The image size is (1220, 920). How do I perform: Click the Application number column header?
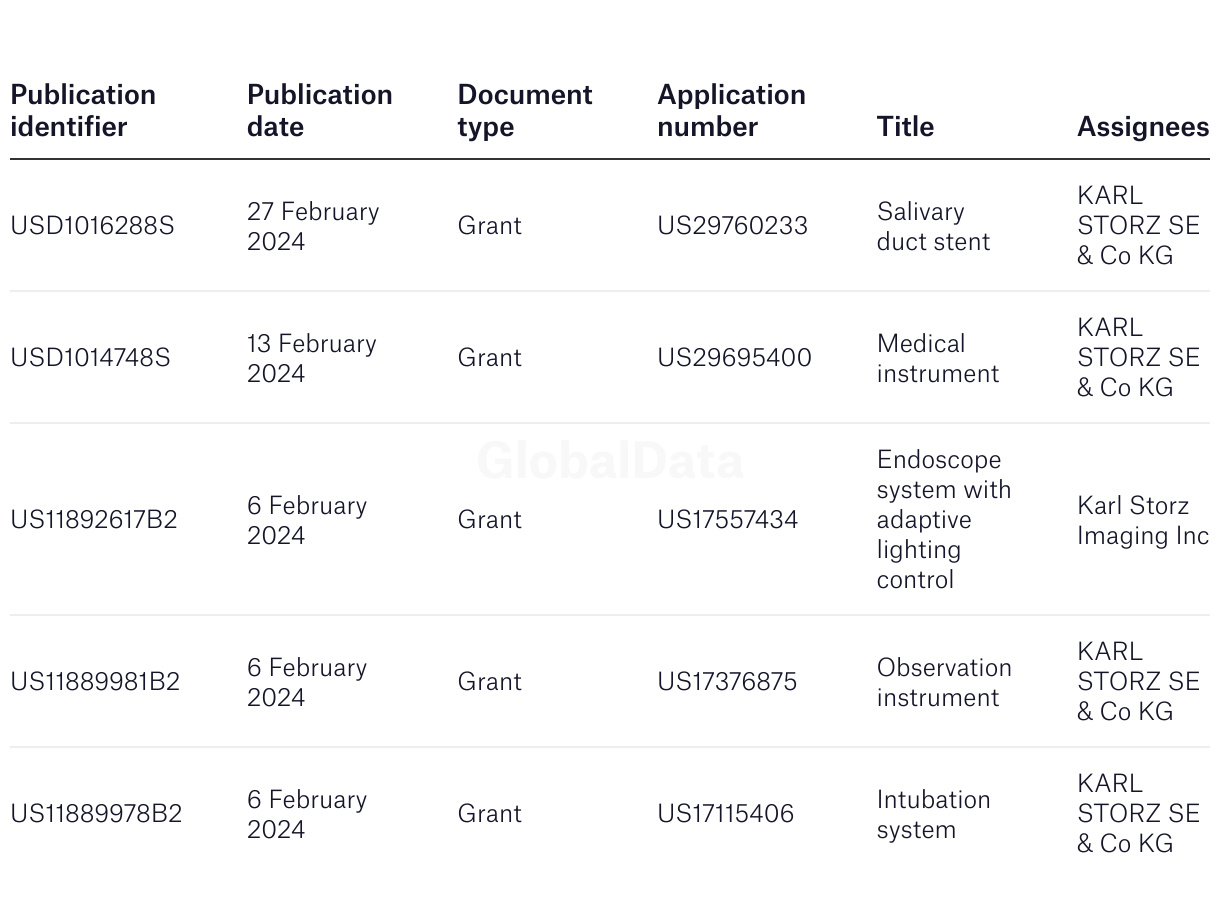[x=731, y=110]
